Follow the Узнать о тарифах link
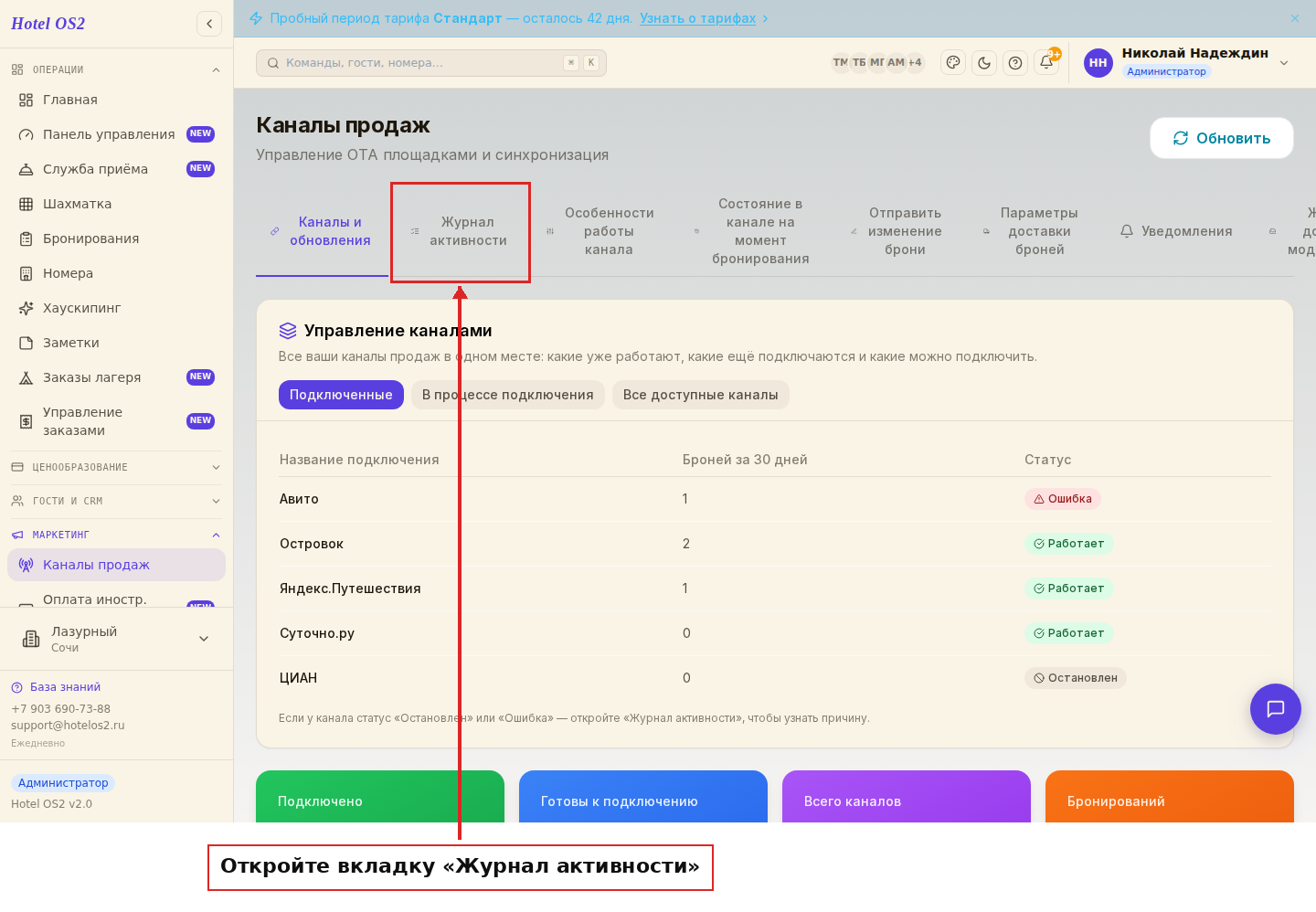Screen dimensions: 1316x912 [698, 18]
